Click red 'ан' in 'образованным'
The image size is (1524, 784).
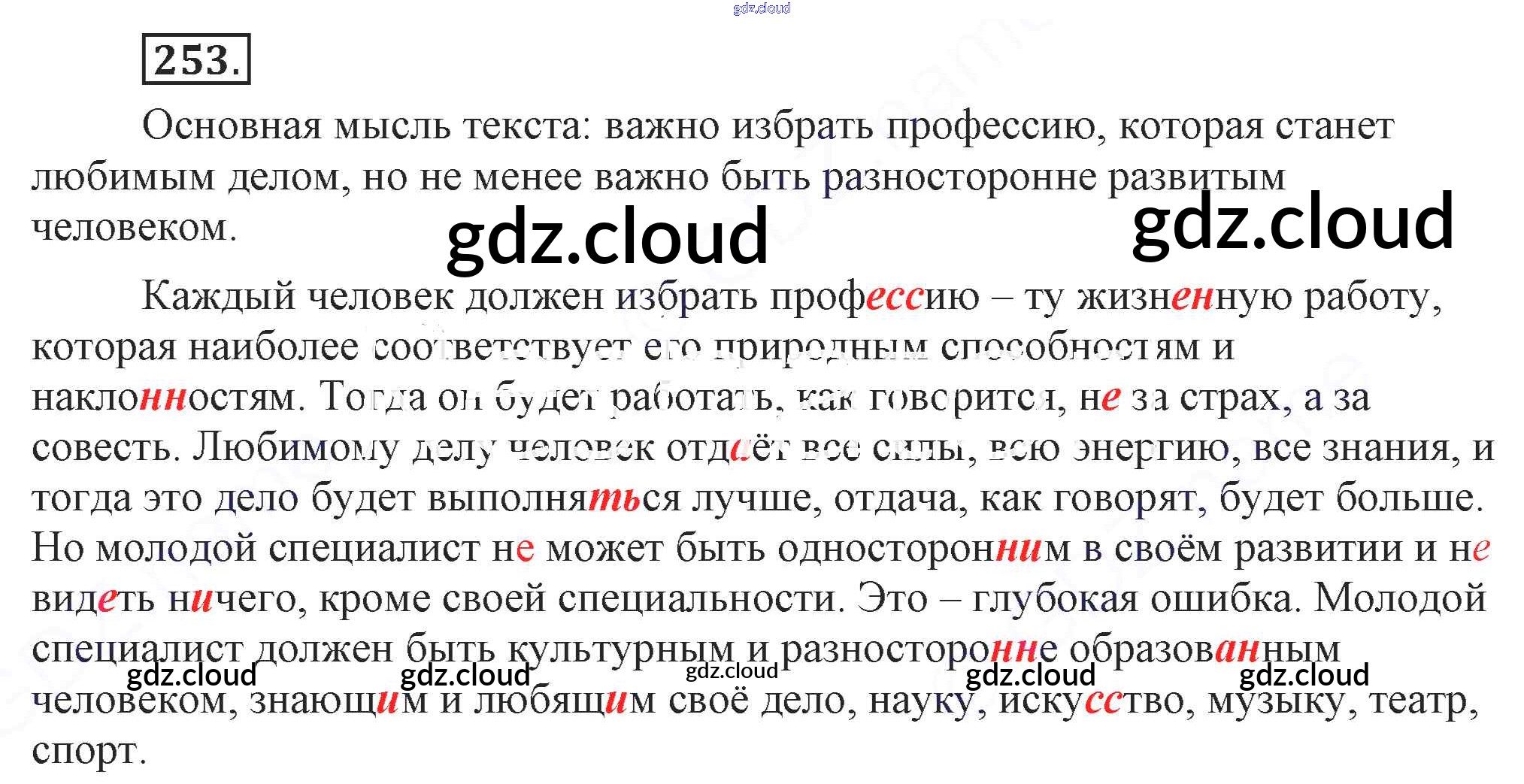point(1238,649)
